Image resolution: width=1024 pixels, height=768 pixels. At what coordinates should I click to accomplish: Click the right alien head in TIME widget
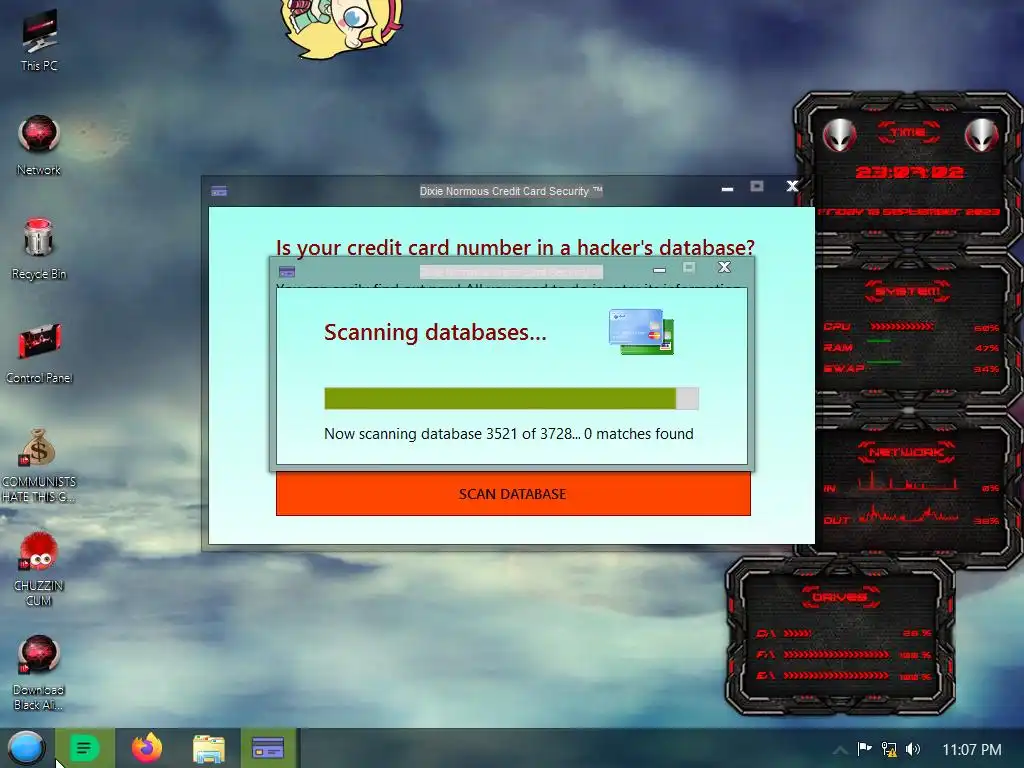(982, 135)
